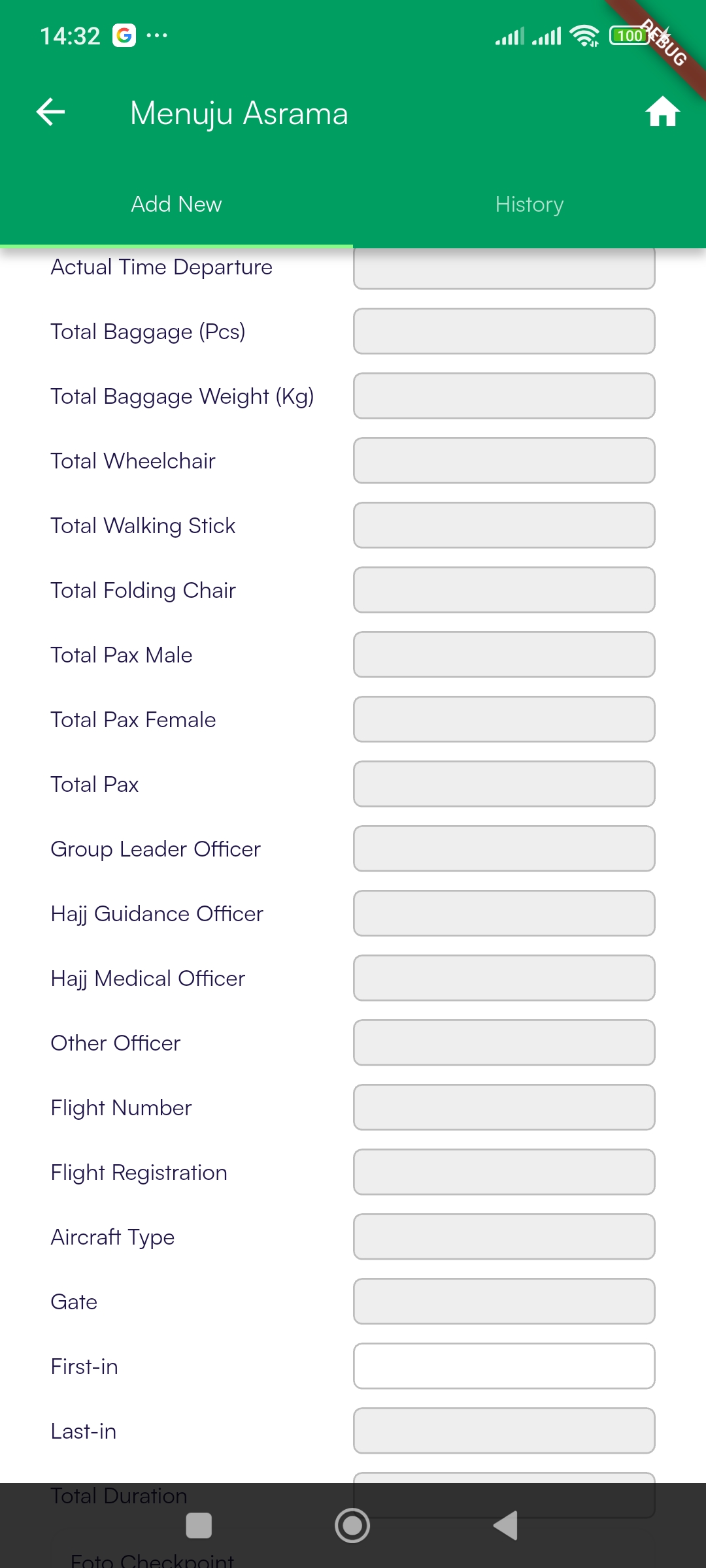Viewport: 706px width, 1568px height.
Task: Switch to the History tab
Action: pos(529,204)
